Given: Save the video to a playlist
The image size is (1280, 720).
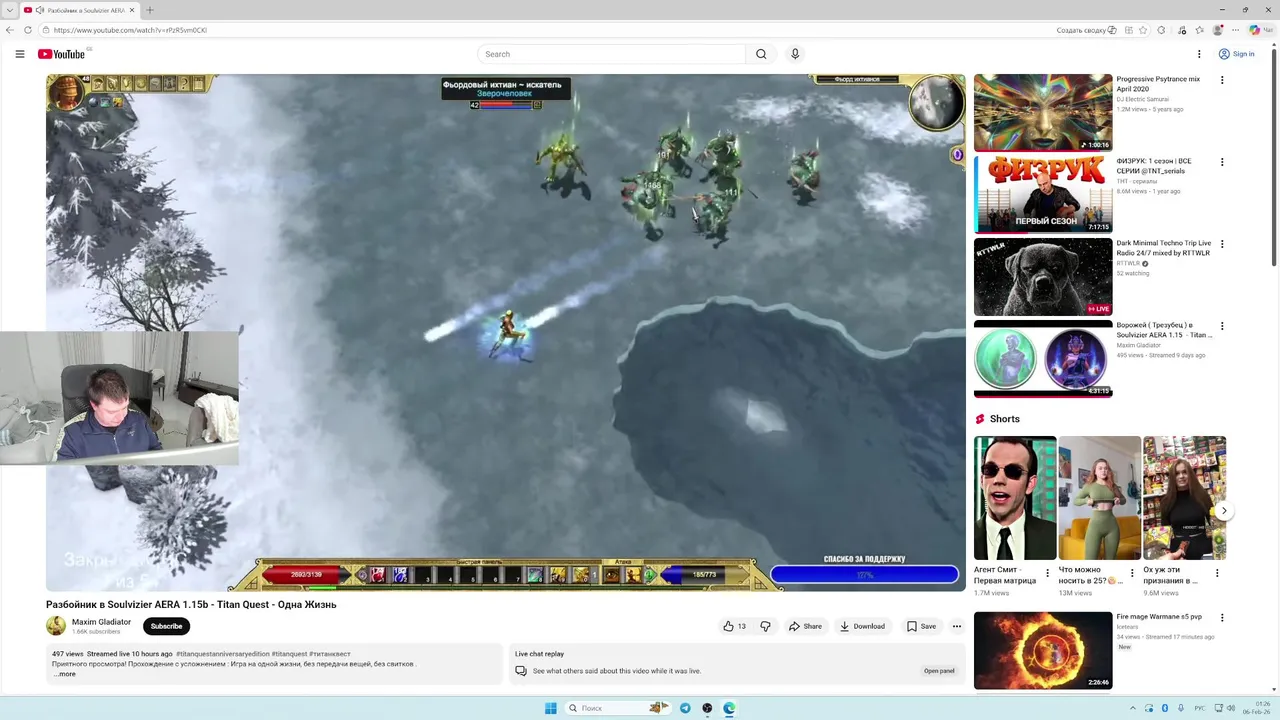Looking at the screenshot, I should pyautogui.click(x=921, y=626).
